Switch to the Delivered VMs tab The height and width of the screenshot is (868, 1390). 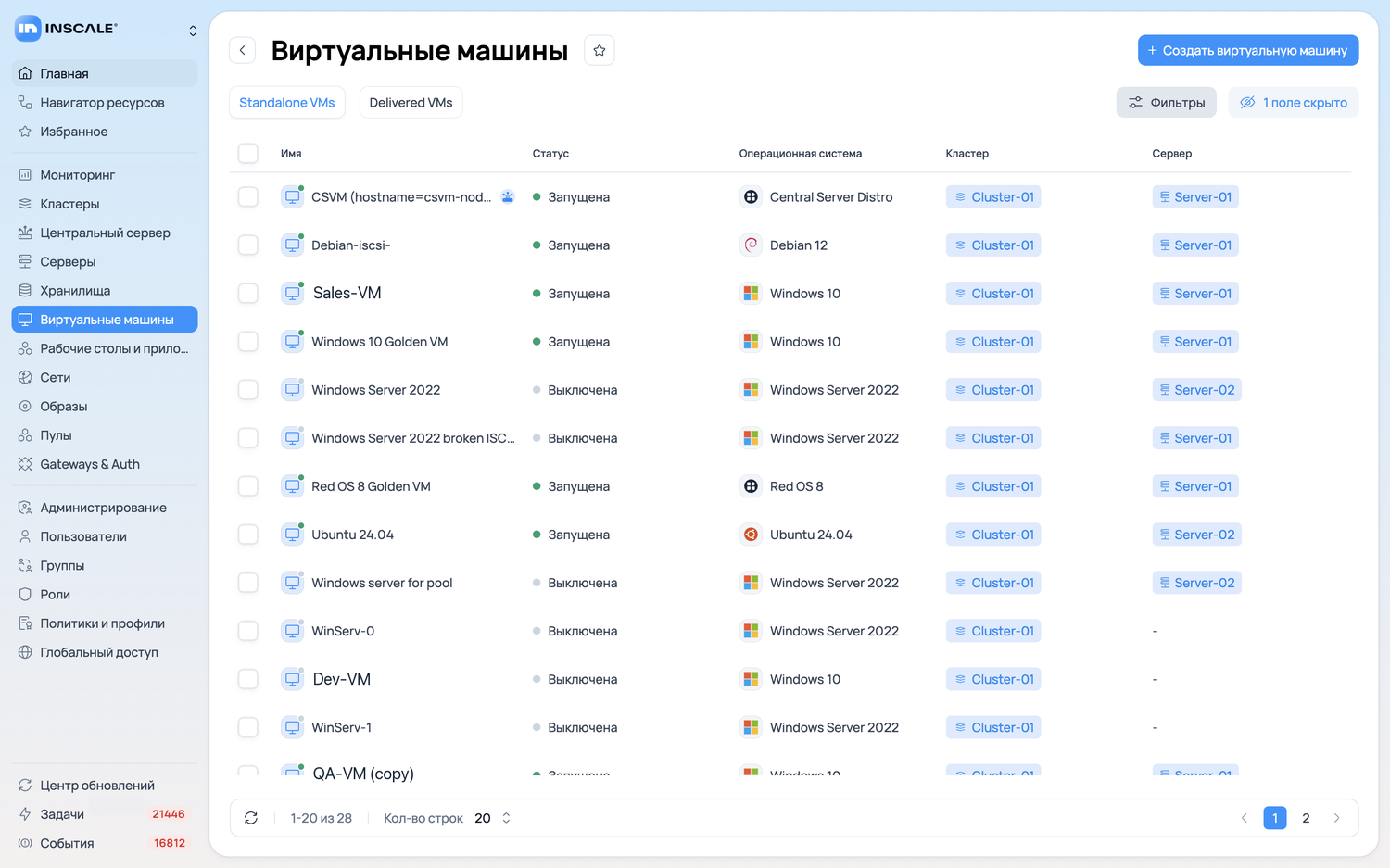pos(411,103)
